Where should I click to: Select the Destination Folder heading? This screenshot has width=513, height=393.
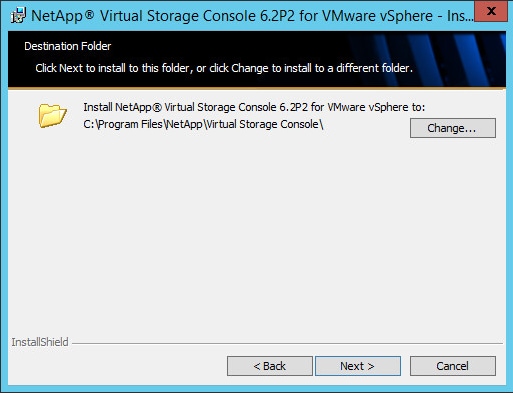tap(68, 46)
